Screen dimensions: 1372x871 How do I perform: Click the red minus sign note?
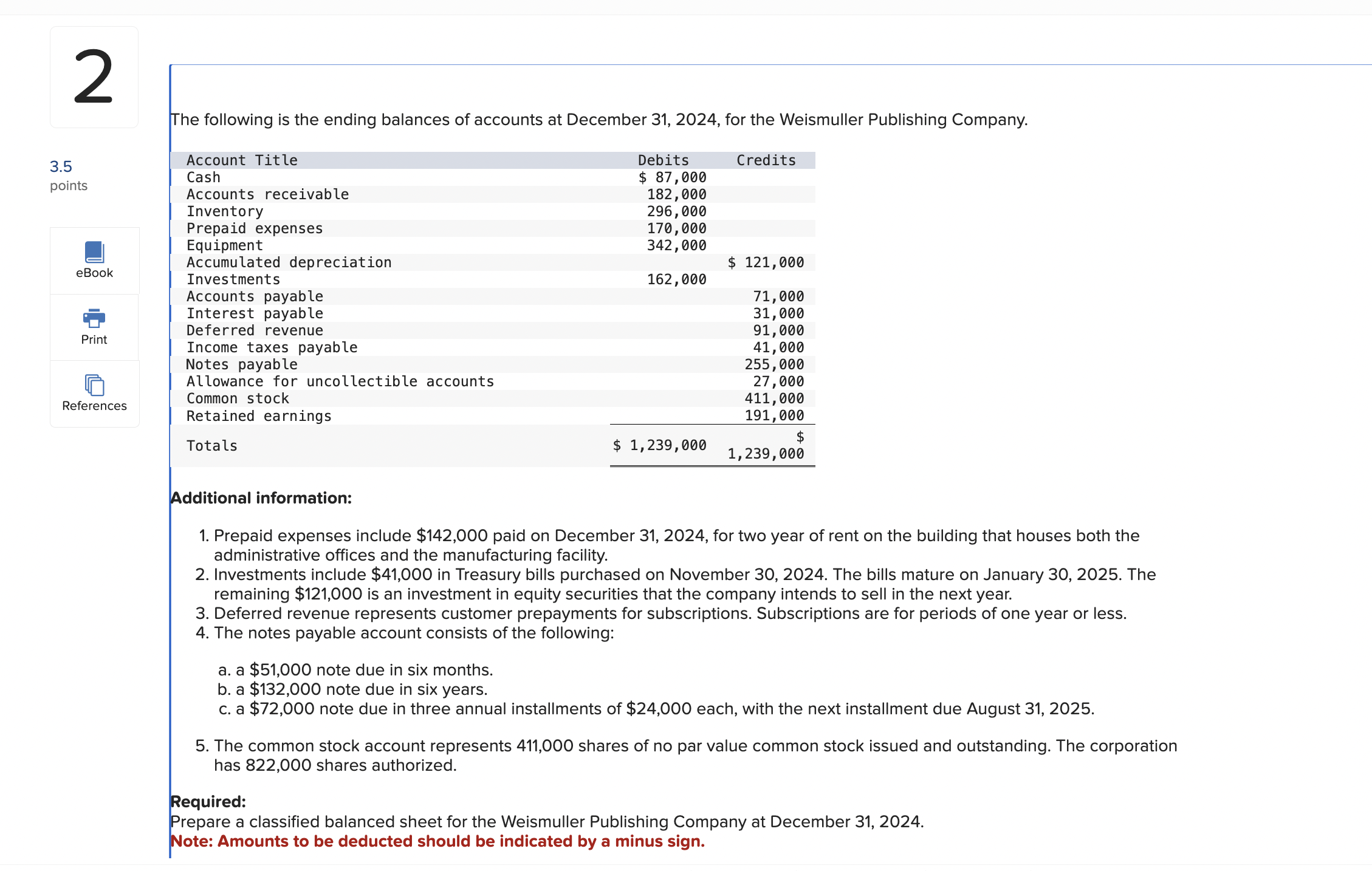click(437, 841)
